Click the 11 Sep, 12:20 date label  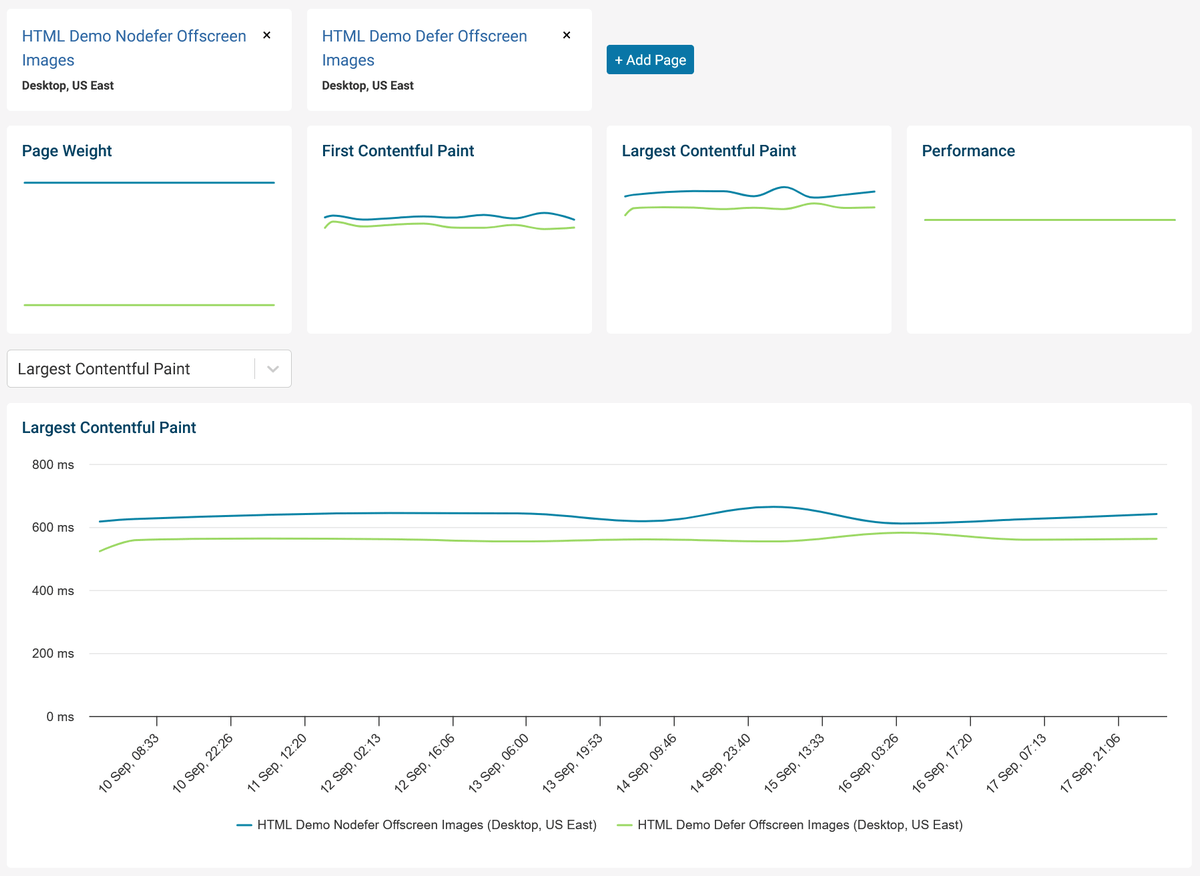pos(276,763)
